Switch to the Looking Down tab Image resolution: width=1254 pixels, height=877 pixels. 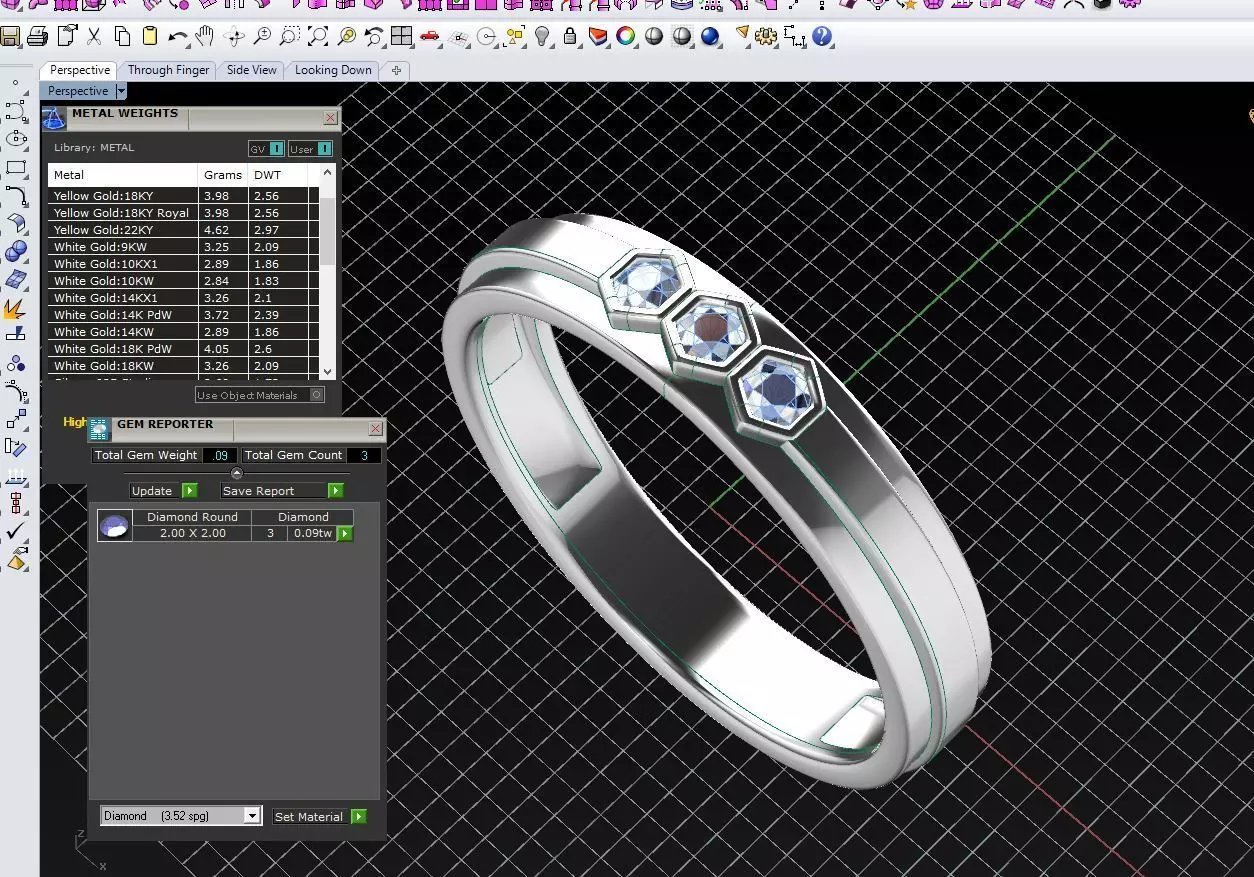pos(333,70)
